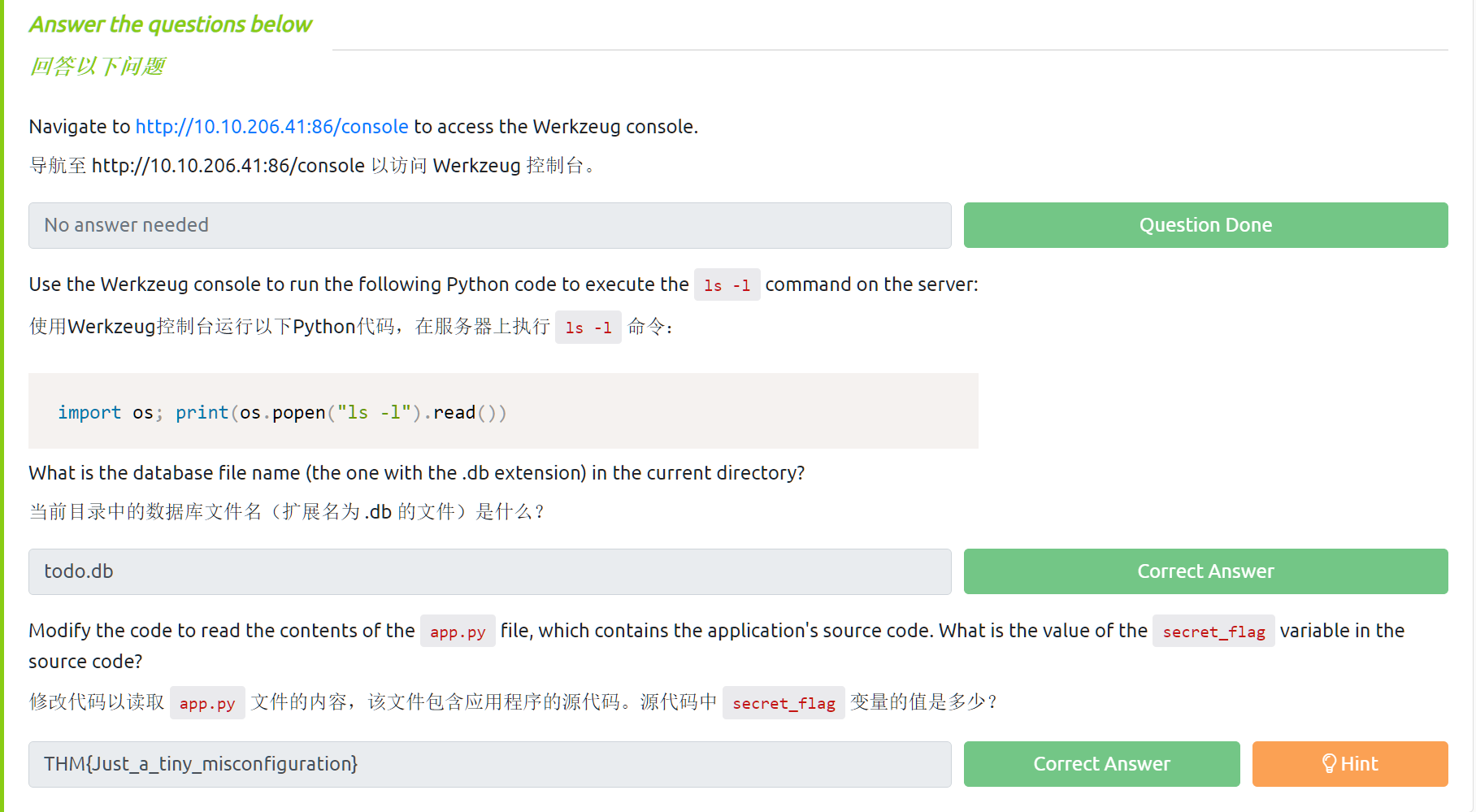
Task: Click into the todo.db answer field
Action: pyautogui.click(x=489, y=571)
